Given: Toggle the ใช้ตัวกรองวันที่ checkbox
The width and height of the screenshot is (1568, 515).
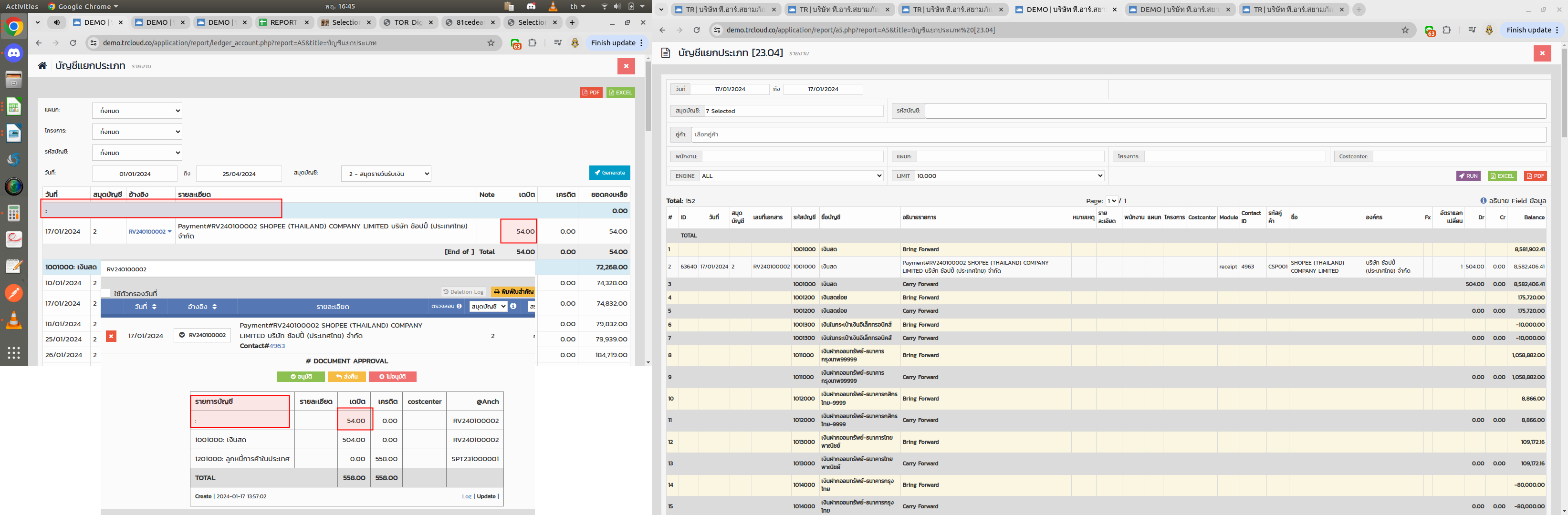Looking at the screenshot, I should [x=106, y=293].
